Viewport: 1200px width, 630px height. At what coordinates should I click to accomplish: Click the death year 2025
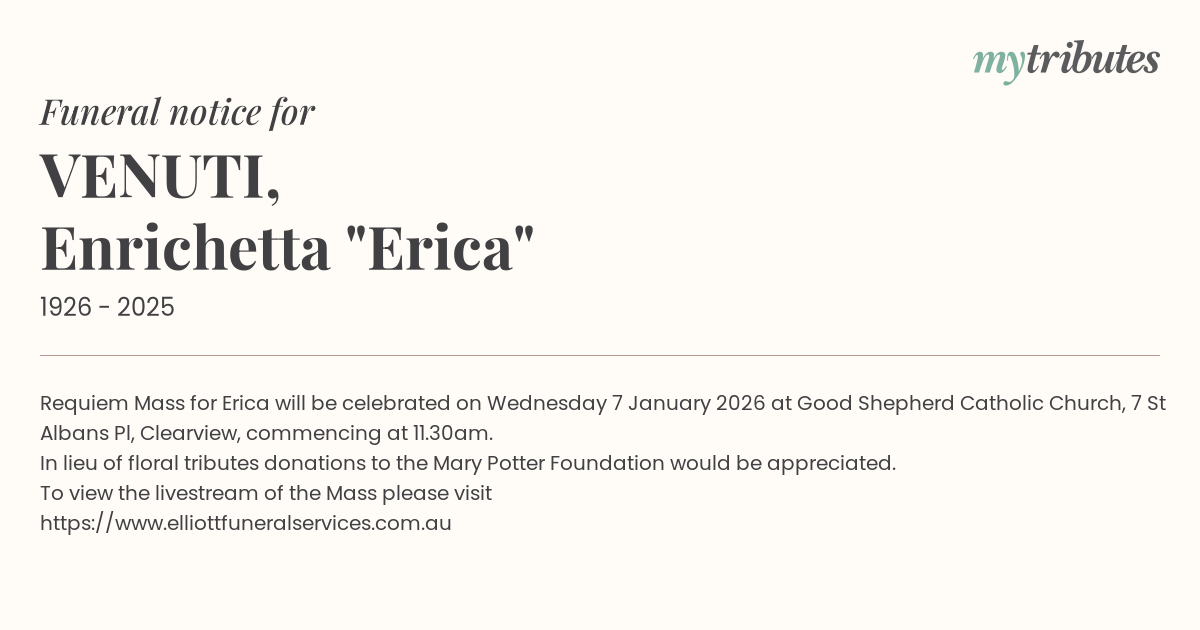click(146, 308)
